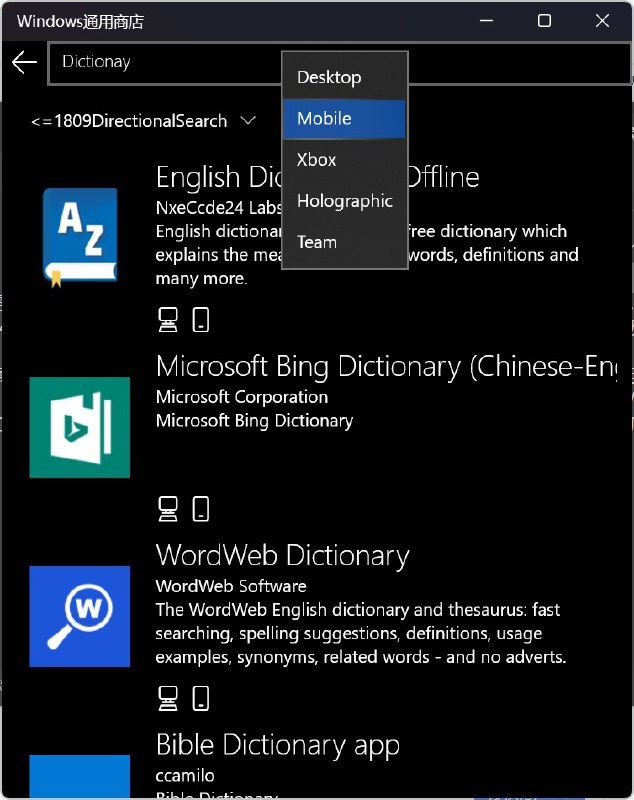
Task: Click the mobile device icon under Bing Dictionary
Action: pyautogui.click(x=200, y=509)
